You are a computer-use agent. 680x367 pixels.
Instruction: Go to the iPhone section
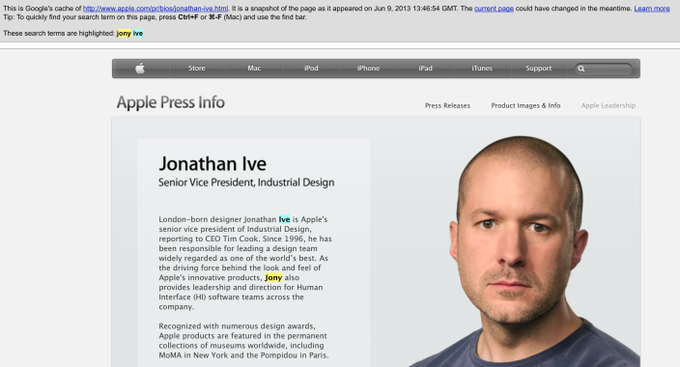click(368, 68)
